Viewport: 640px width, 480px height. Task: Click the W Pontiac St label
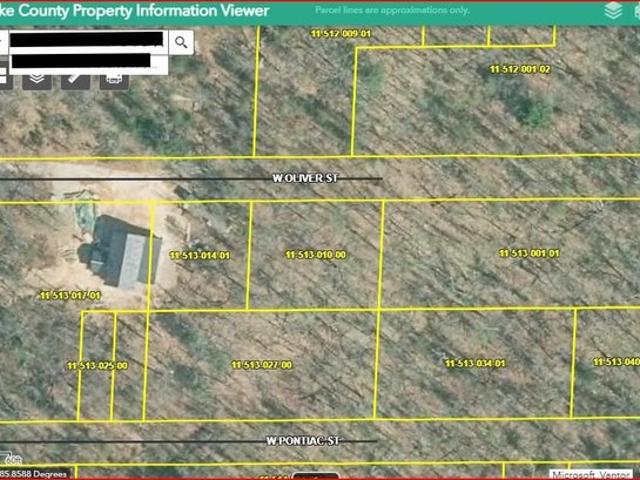(304, 440)
